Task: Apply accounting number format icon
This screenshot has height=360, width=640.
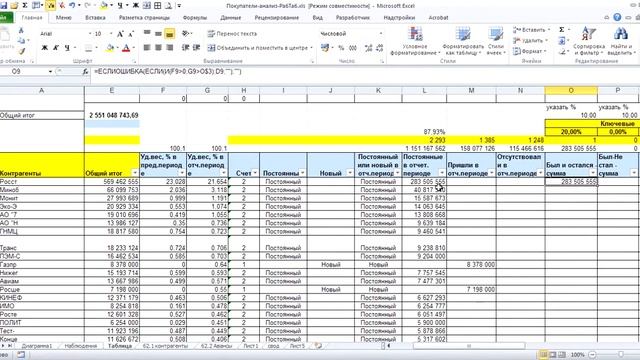Action: pyautogui.click(x=325, y=48)
